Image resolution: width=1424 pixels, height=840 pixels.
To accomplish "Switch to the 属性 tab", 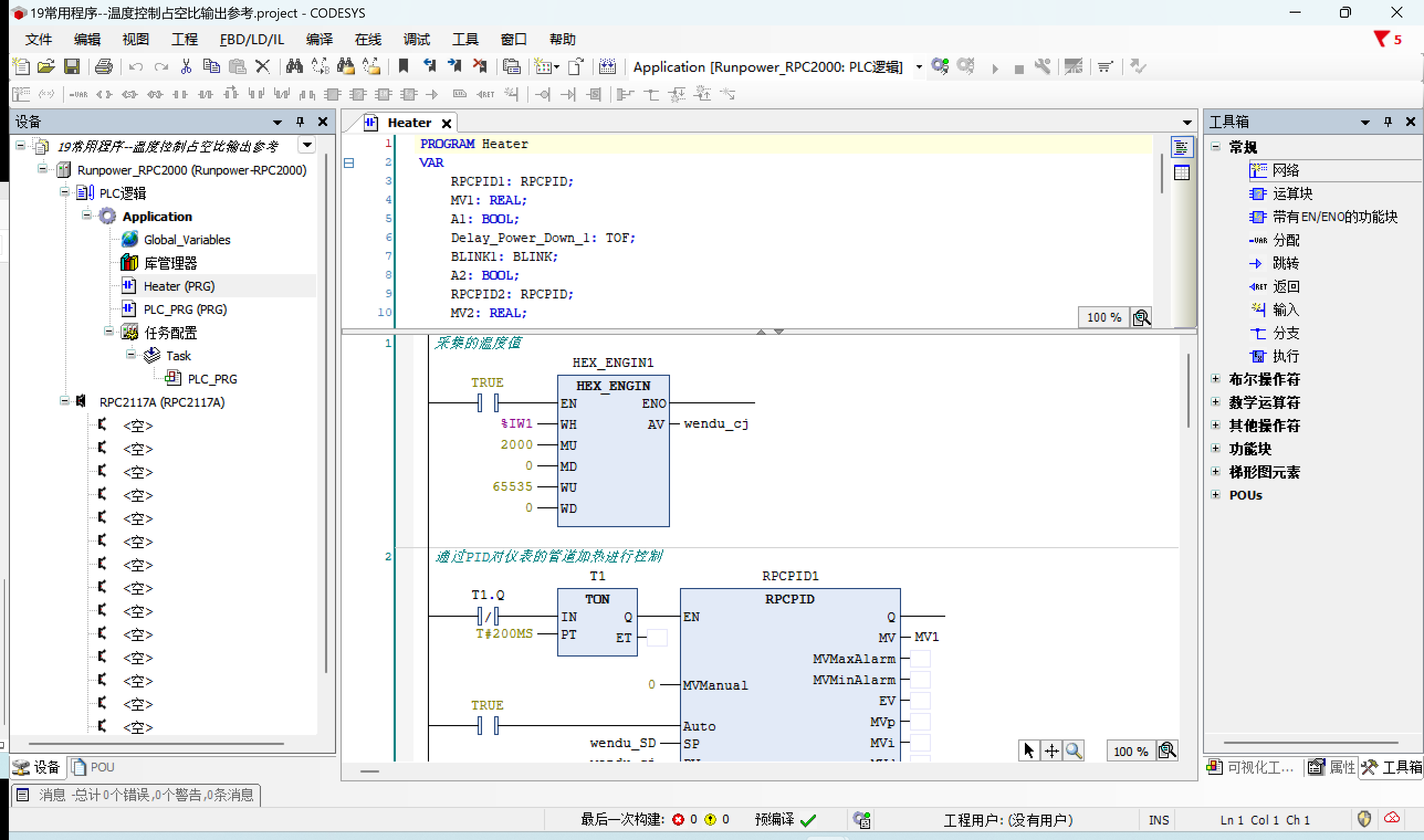I will point(1332,767).
